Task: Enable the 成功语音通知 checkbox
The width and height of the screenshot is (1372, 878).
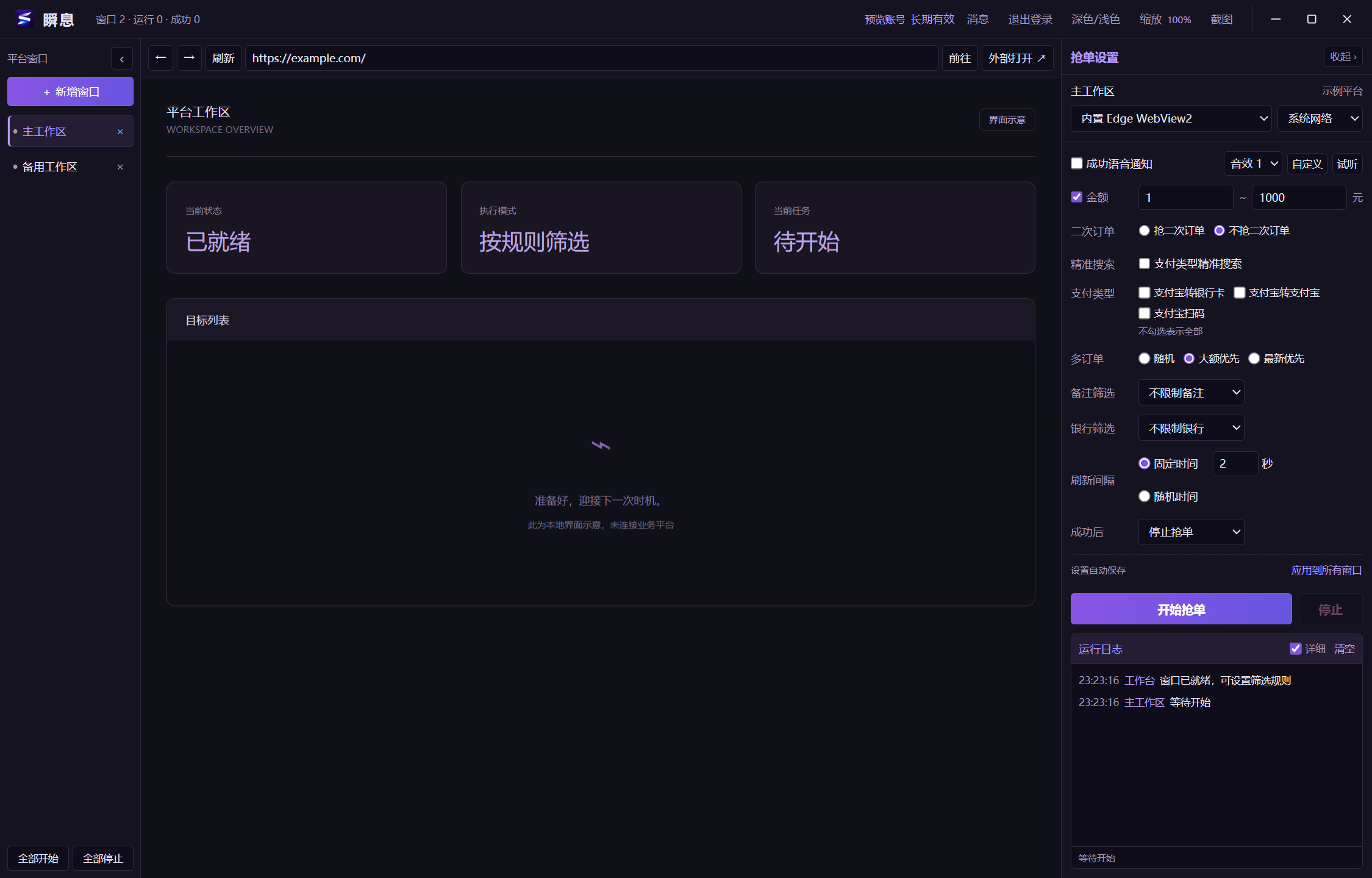Action: pyautogui.click(x=1077, y=163)
